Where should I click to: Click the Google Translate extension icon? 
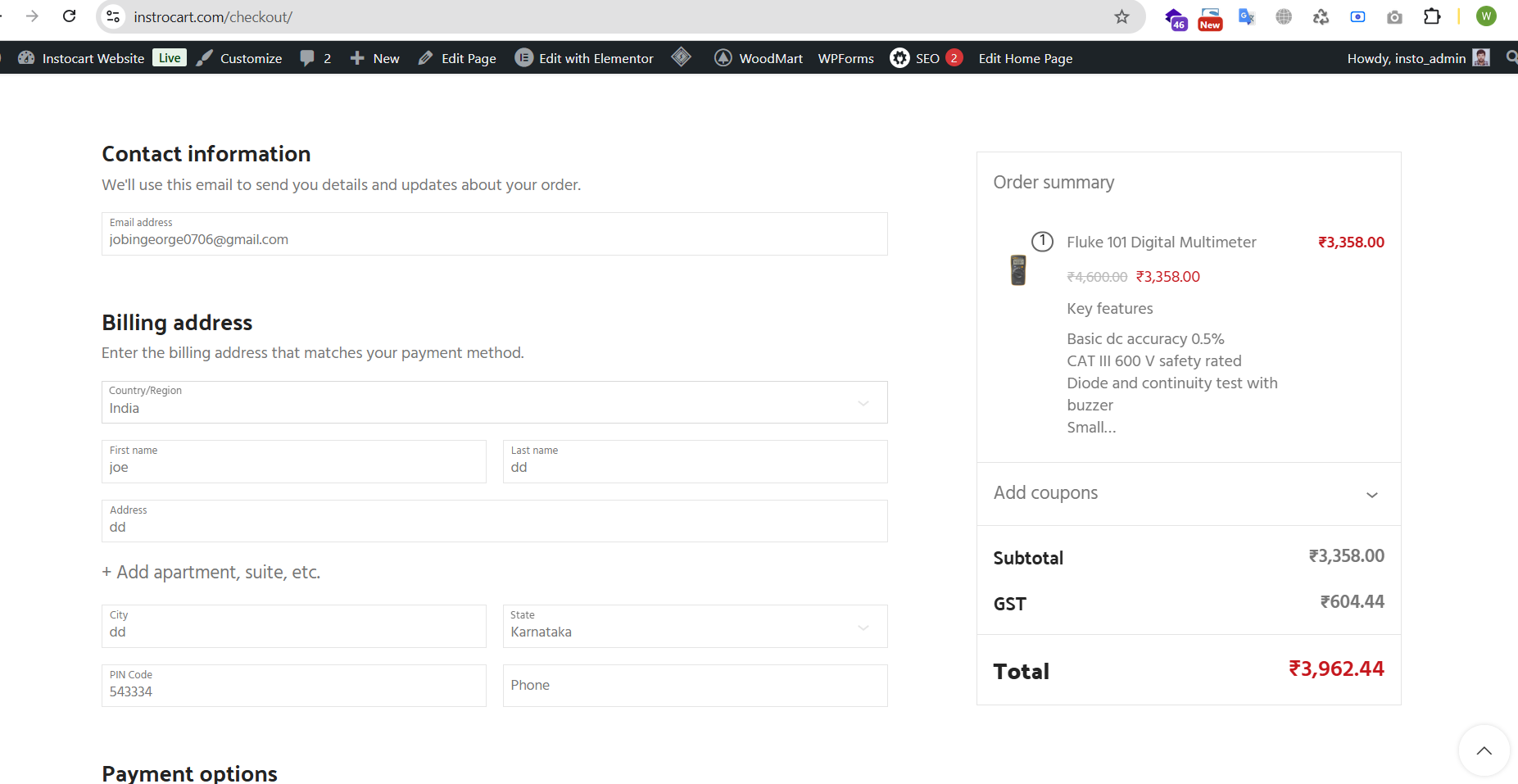point(1246,16)
